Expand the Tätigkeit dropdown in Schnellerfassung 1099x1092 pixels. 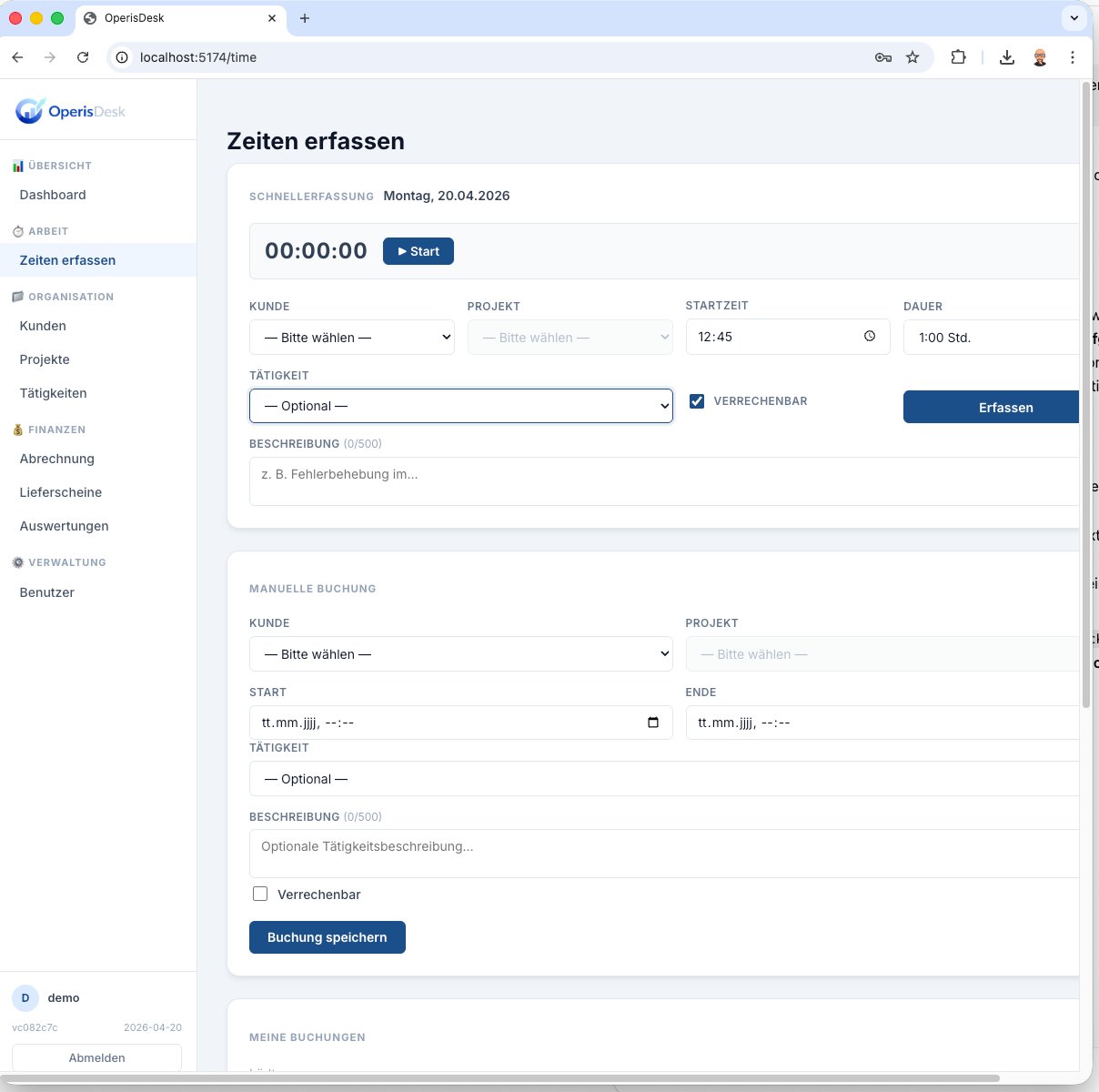pos(460,406)
